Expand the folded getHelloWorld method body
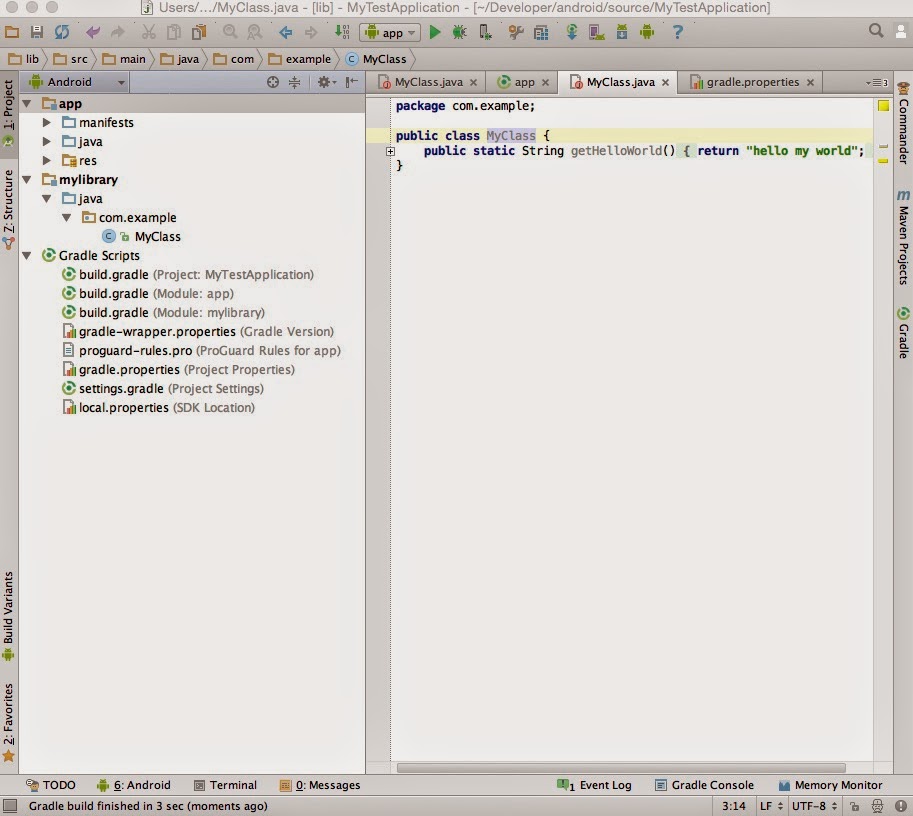Image resolution: width=913 pixels, height=816 pixels. pyautogui.click(x=390, y=151)
